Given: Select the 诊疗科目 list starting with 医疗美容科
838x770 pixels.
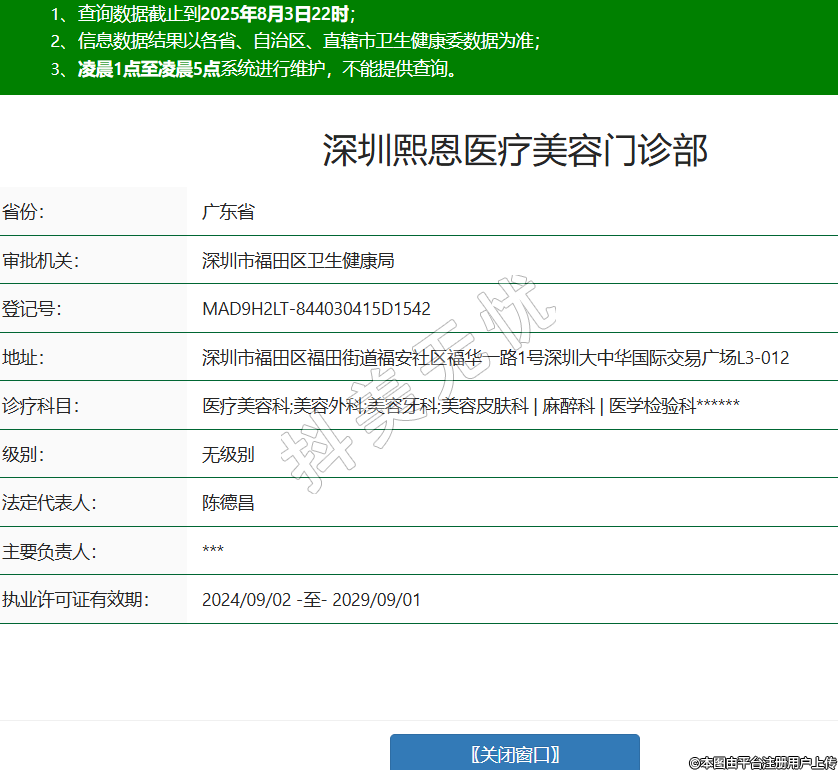Looking at the screenshot, I should [x=470, y=406].
